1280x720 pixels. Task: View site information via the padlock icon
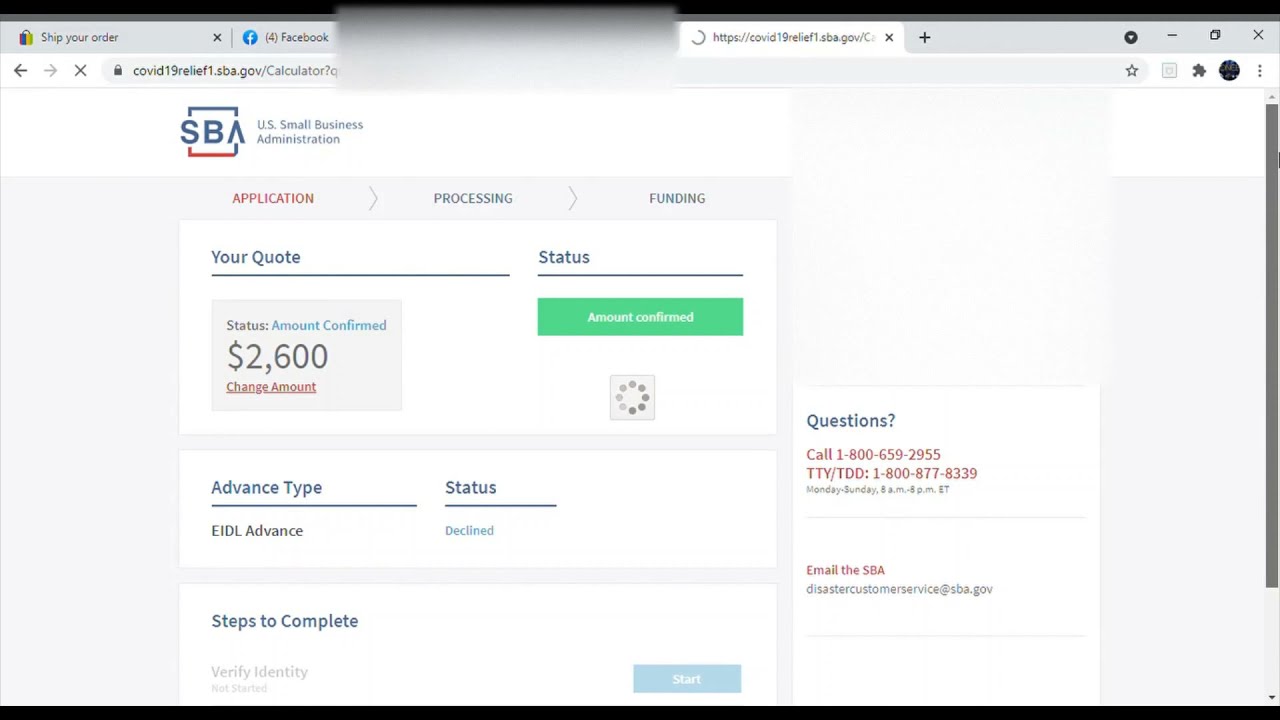pyautogui.click(x=118, y=70)
